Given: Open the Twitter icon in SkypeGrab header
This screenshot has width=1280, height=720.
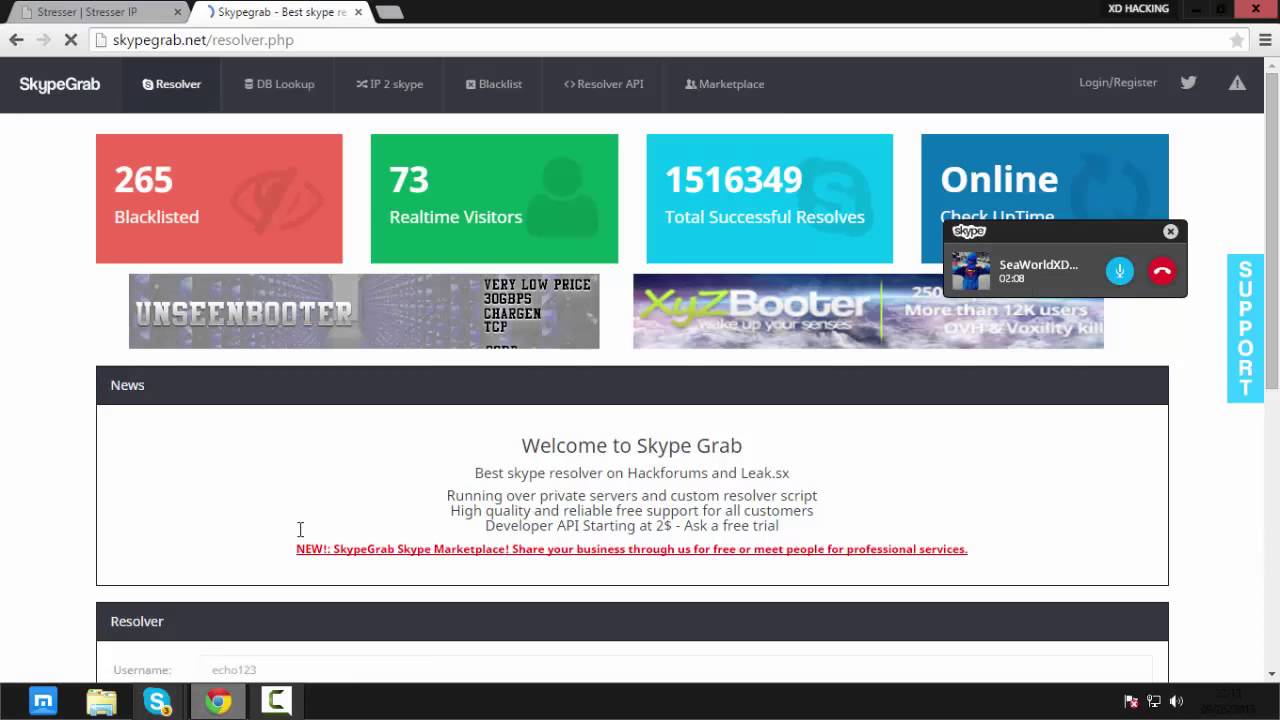Looking at the screenshot, I should pos(1188,83).
